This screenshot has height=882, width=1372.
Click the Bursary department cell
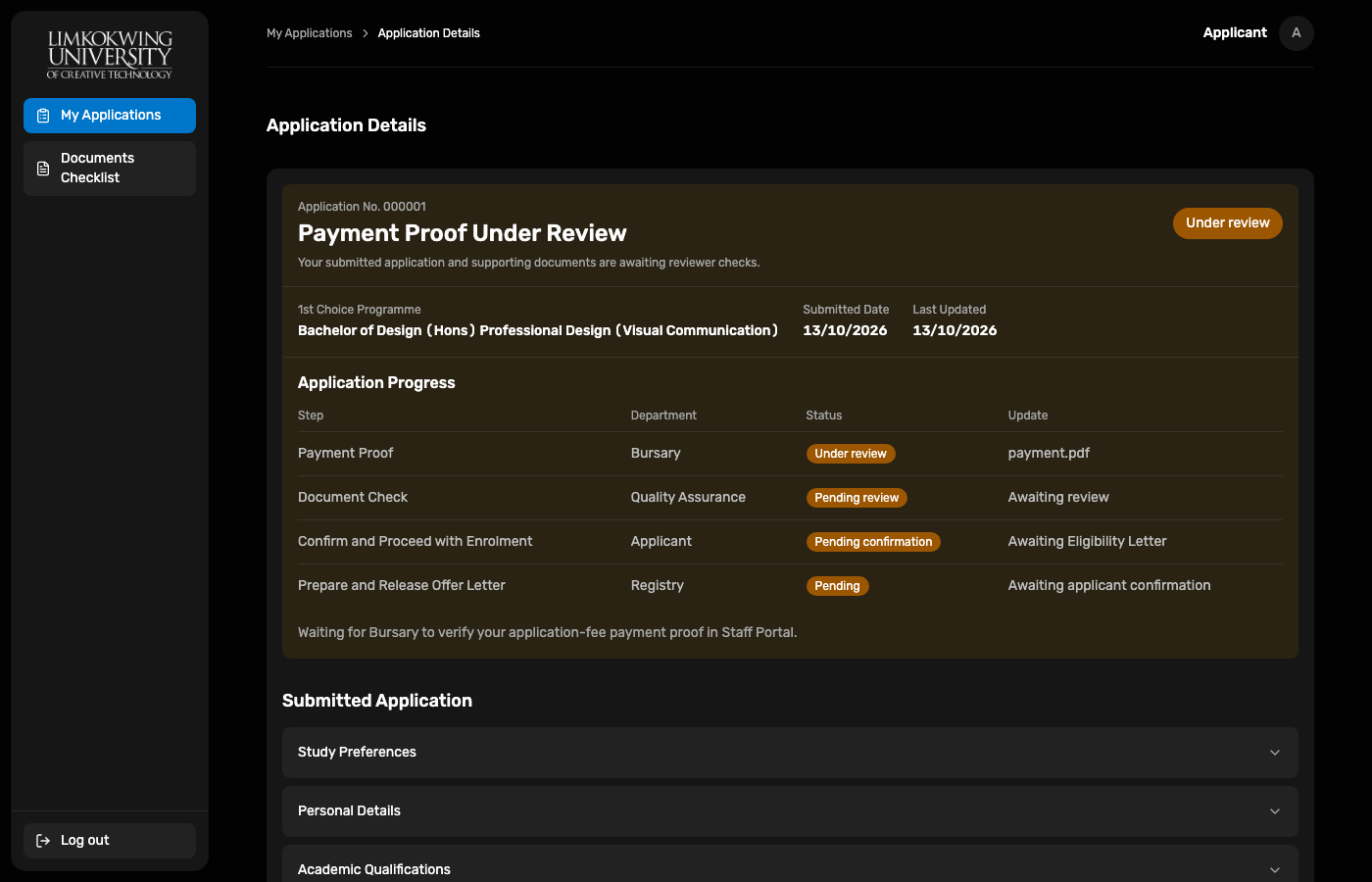click(656, 454)
